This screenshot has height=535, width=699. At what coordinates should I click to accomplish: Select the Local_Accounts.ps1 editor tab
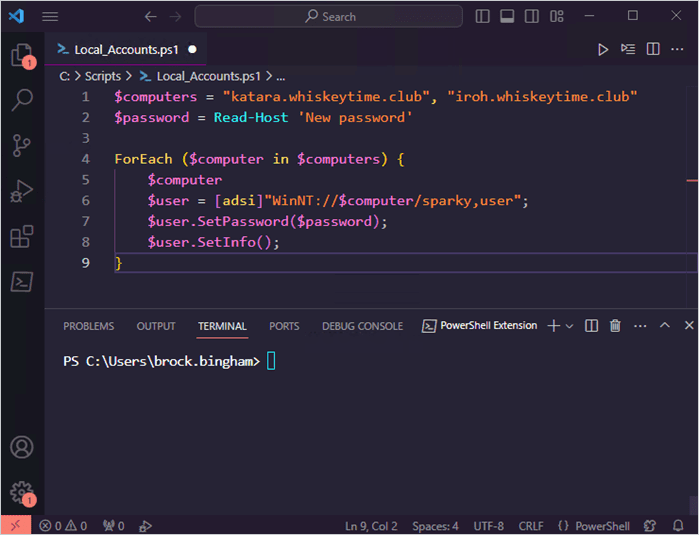coord(126,49)
